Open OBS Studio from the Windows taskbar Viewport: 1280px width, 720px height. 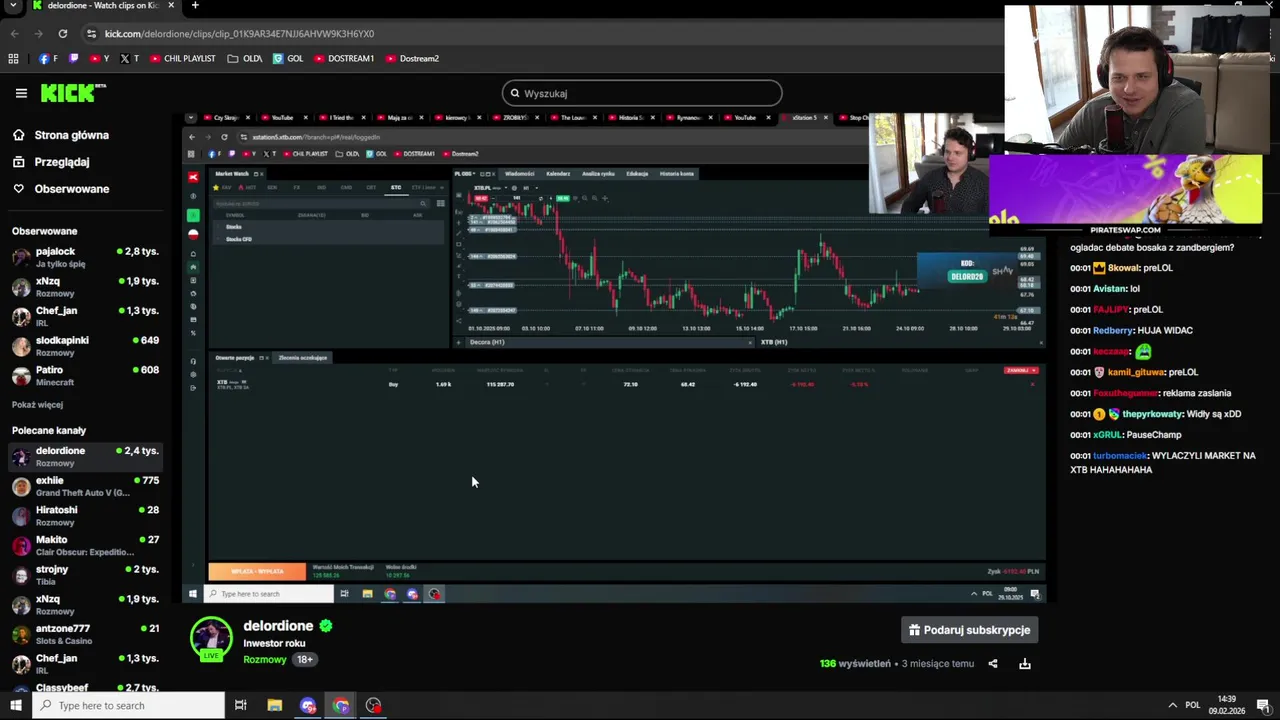coord(373,705)
